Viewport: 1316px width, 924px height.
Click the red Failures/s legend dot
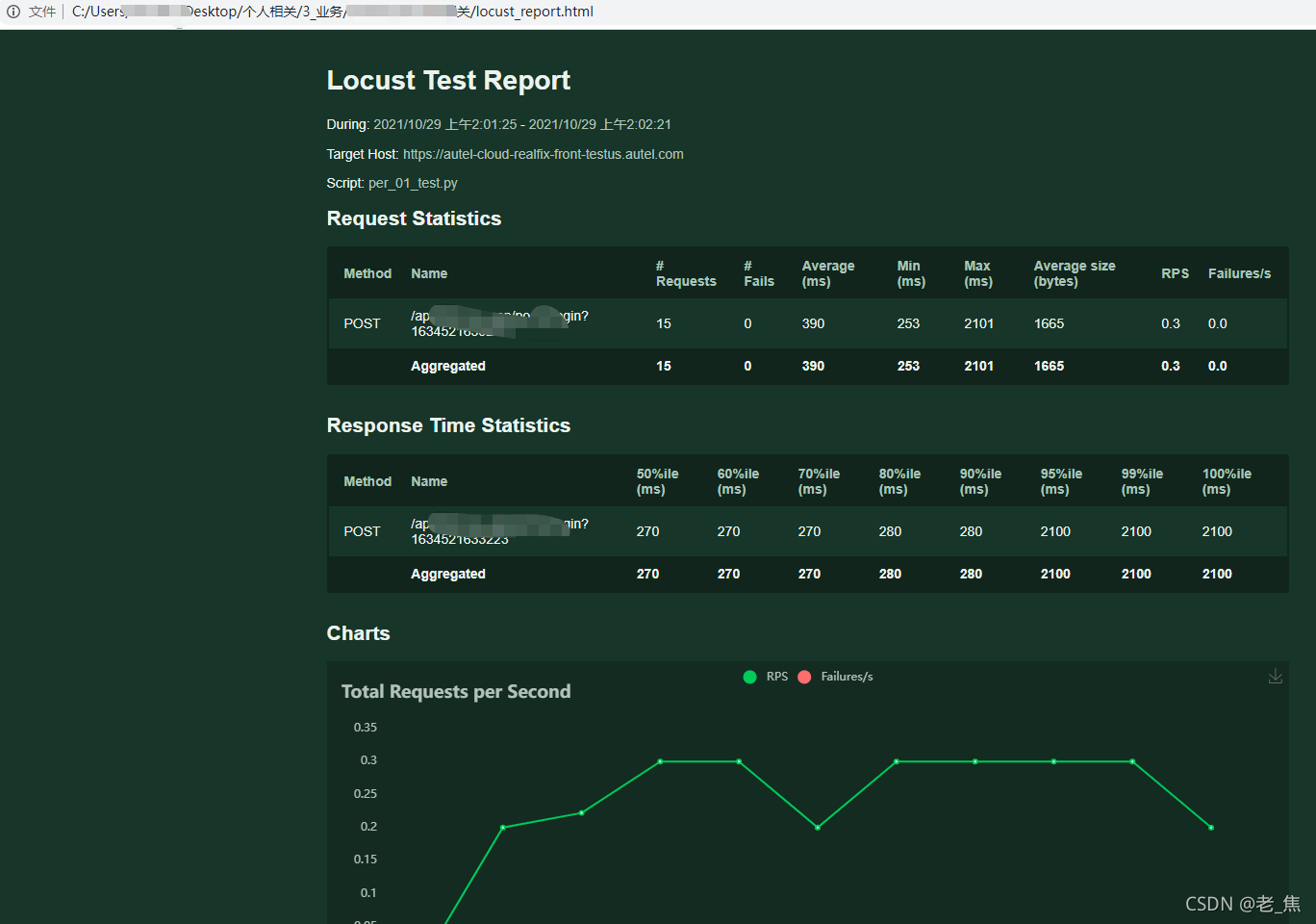click(805, 677)
